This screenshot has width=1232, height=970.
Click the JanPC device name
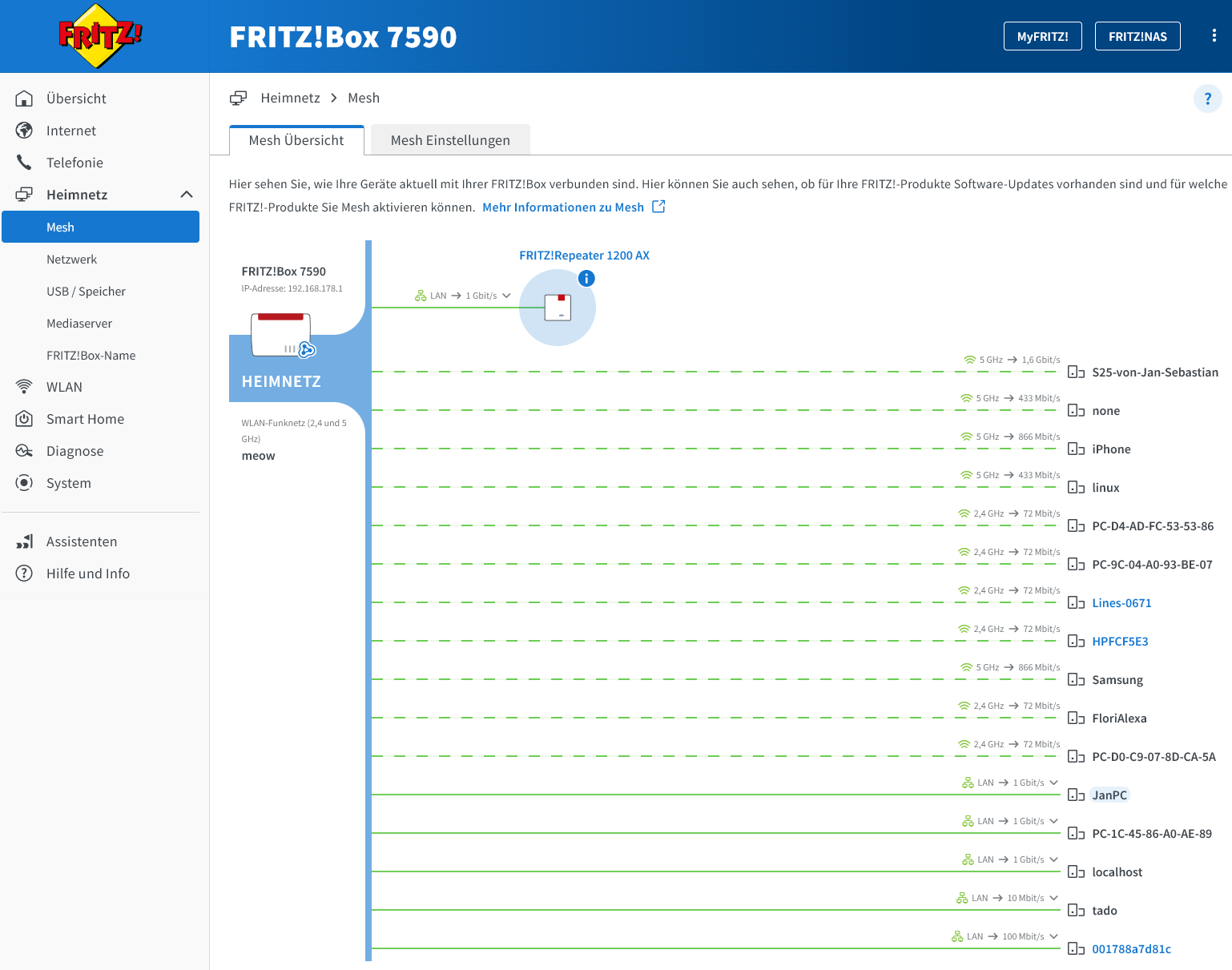pos(1109,795)
